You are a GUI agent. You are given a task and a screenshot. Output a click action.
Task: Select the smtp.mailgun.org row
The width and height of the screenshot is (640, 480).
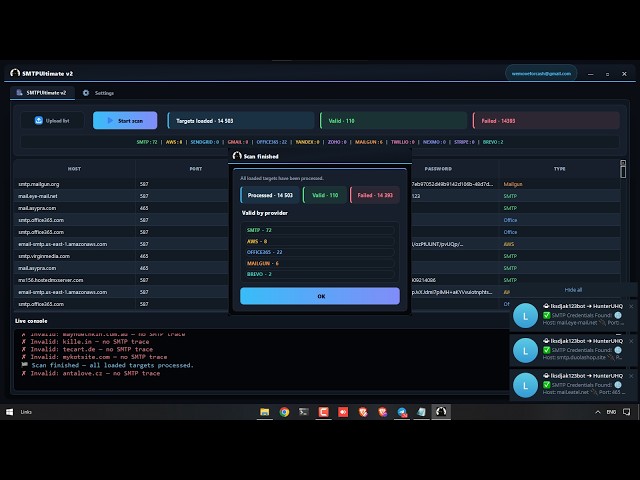pos(317,184)
